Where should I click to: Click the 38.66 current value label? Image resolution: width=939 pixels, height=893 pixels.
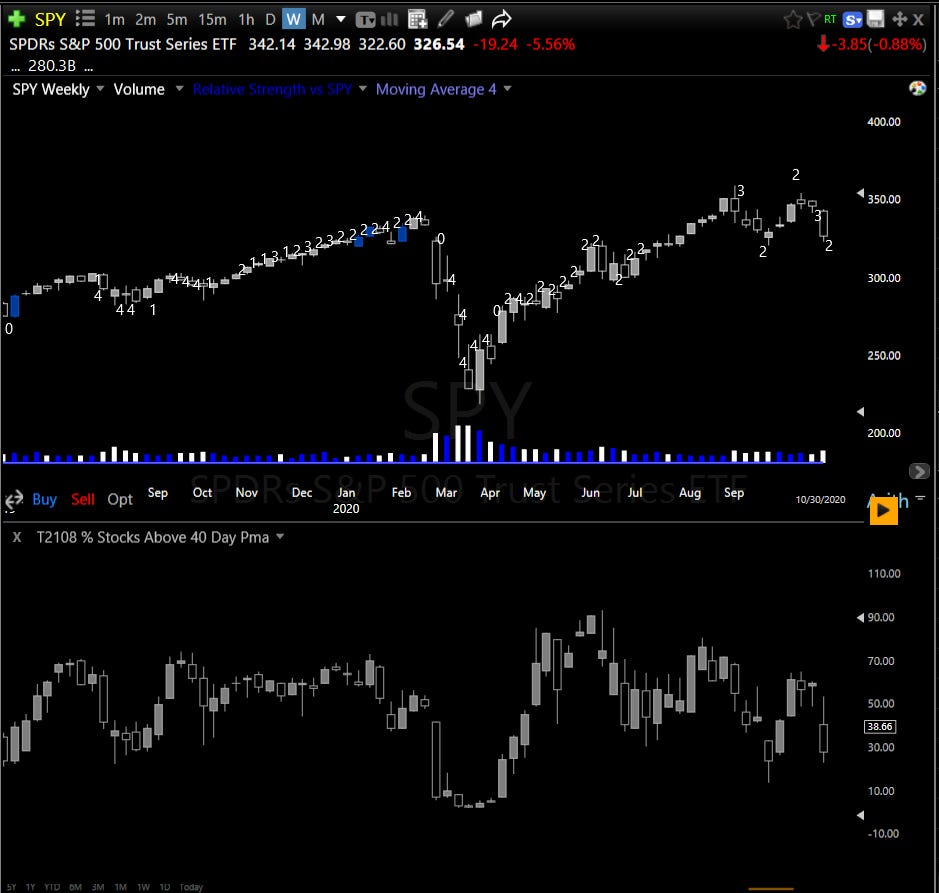click(x=880, y=726)
